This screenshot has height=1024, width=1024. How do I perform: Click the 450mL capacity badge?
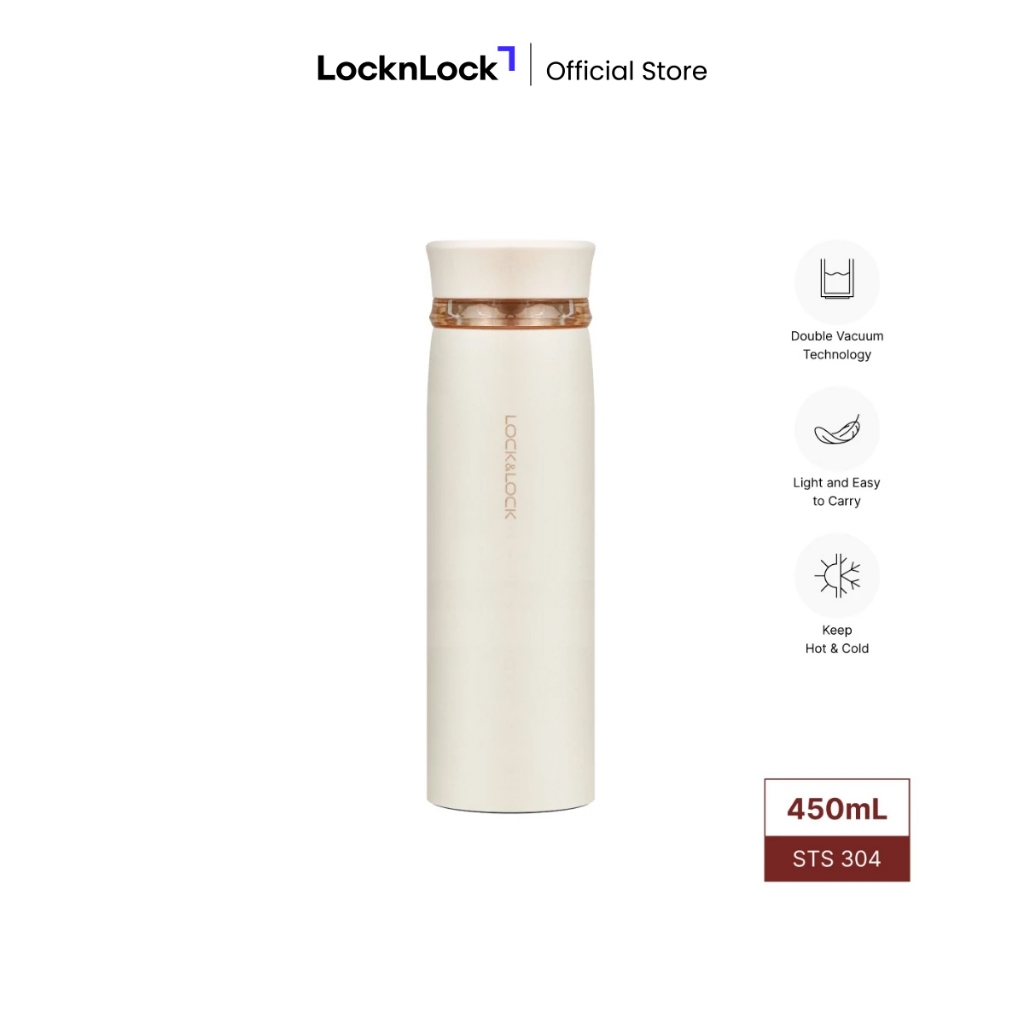(x=837, y=808)
